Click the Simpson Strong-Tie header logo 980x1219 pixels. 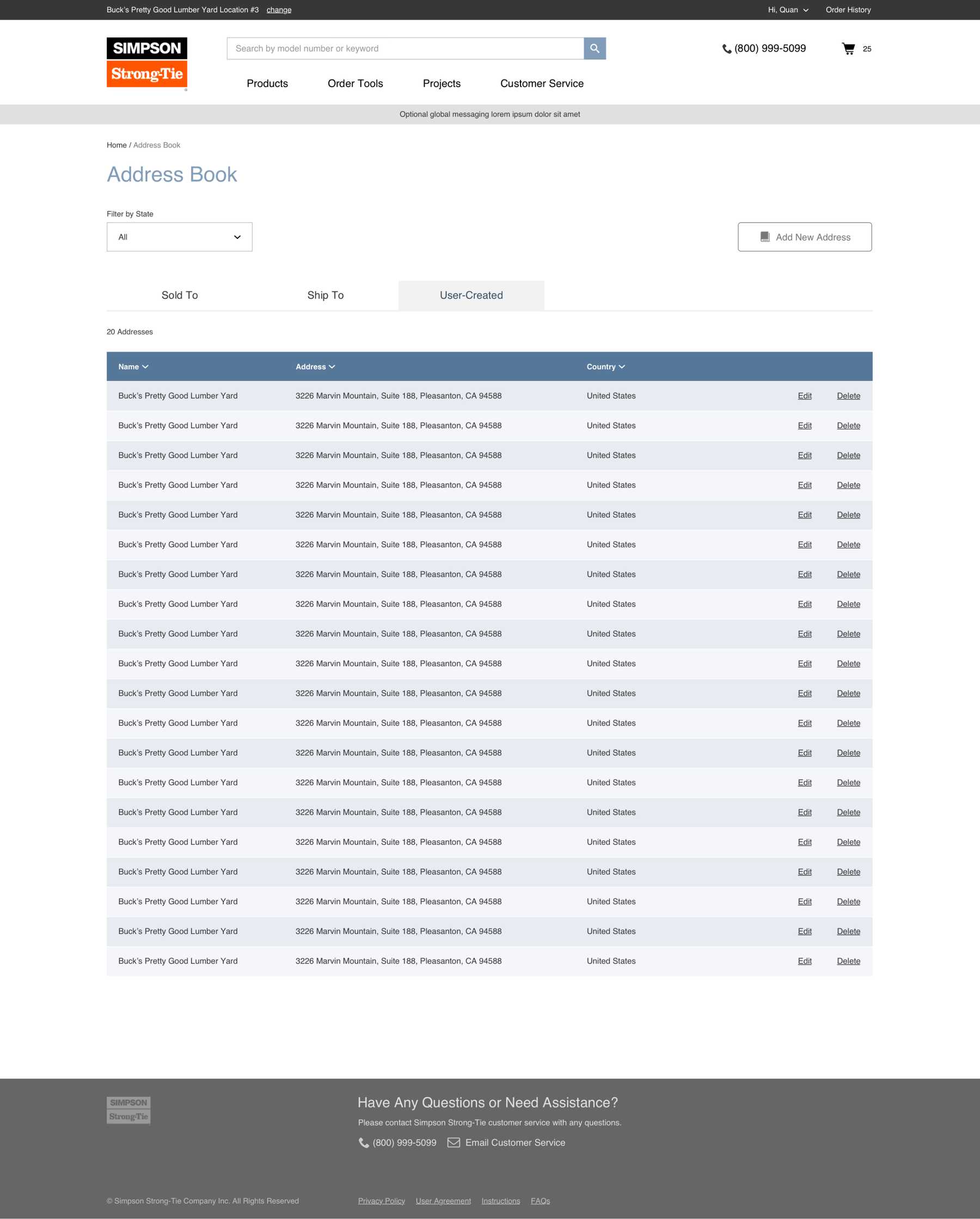click(146, 63)
